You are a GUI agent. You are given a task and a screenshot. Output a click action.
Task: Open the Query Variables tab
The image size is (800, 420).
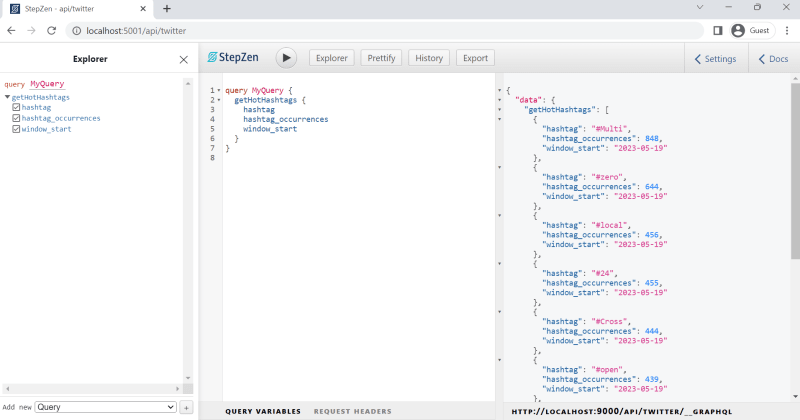point(263,411)
